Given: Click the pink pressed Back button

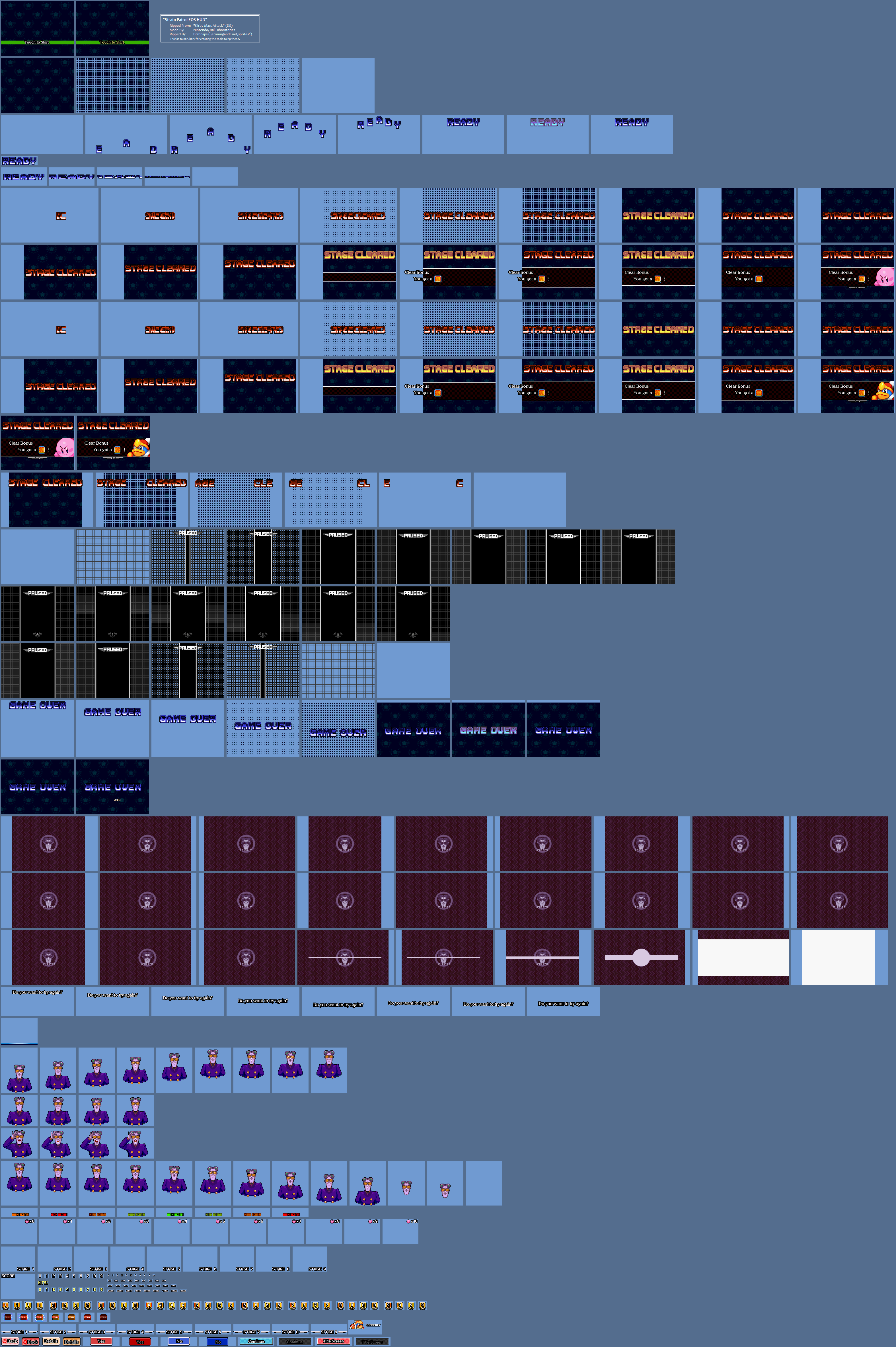Looking at the screenshot, I should point(31,1341).
